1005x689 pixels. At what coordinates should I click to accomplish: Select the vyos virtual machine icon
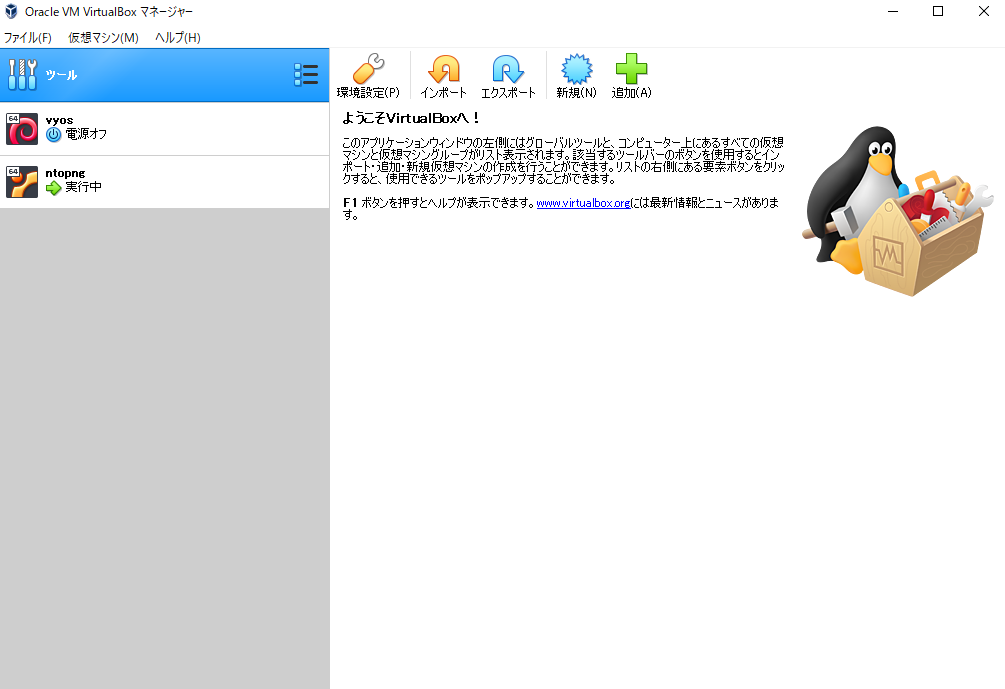tap(22, 129)
